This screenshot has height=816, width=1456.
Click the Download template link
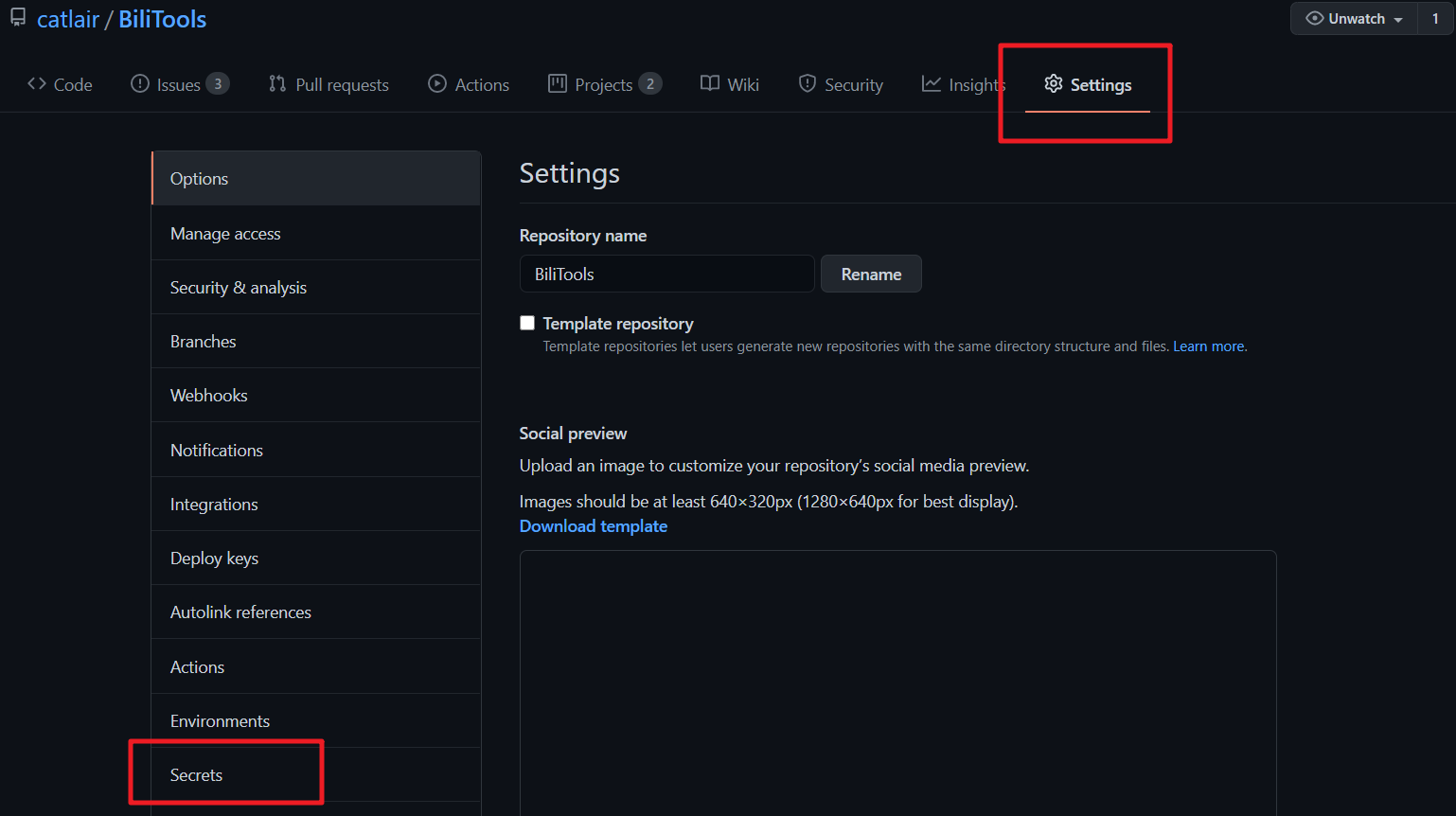(x=594, y=525)
